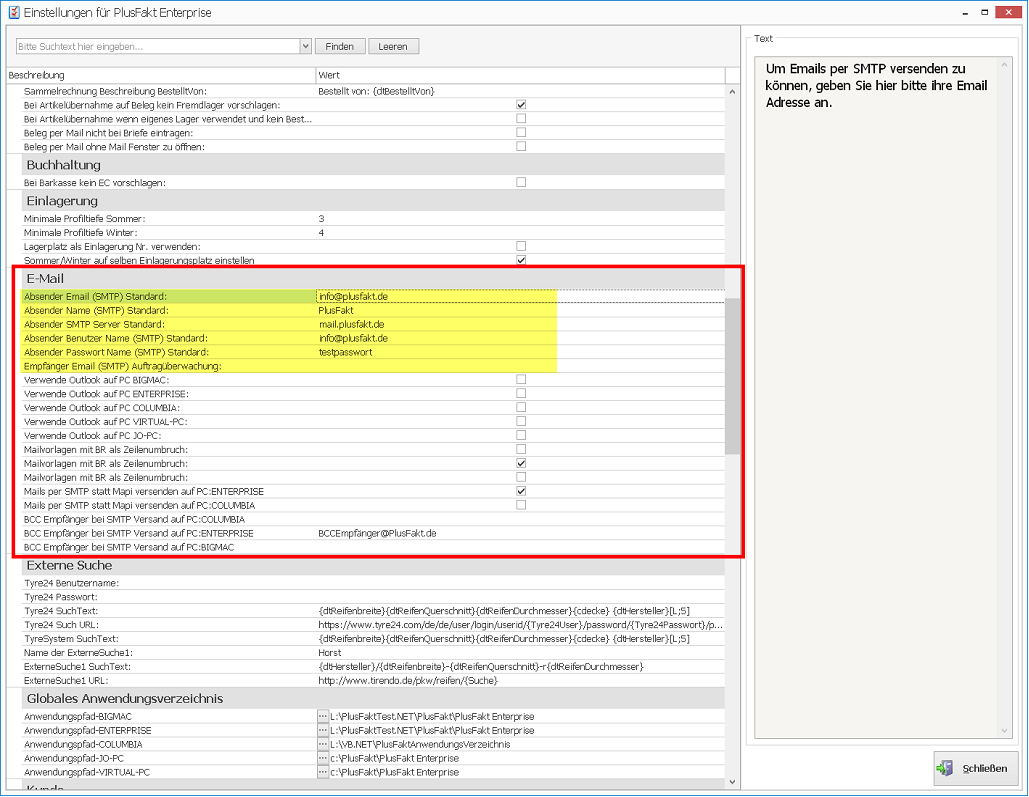Click the settings list vertical scrollbar thumb
This screenshot has height=797, width=1029.
tap(732, 376)
